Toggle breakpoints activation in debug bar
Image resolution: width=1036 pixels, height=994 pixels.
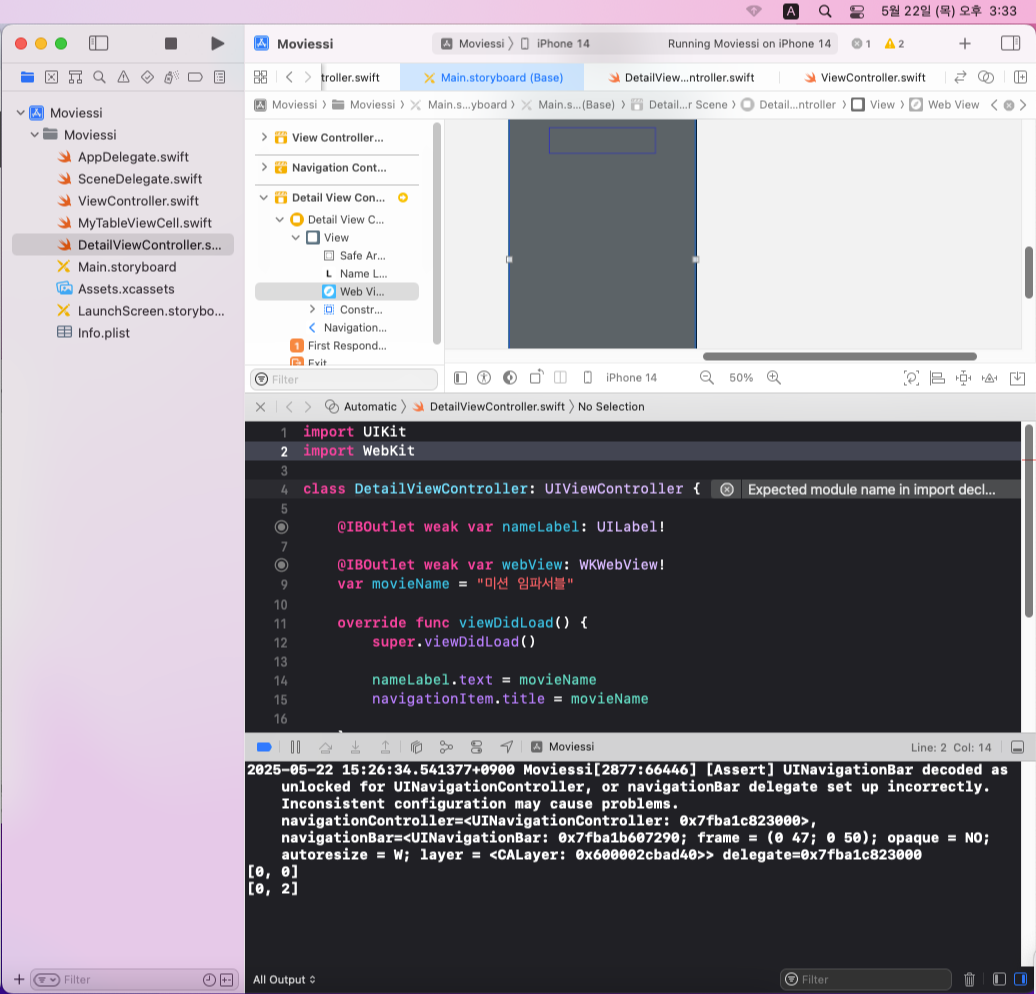pos(264,747)
